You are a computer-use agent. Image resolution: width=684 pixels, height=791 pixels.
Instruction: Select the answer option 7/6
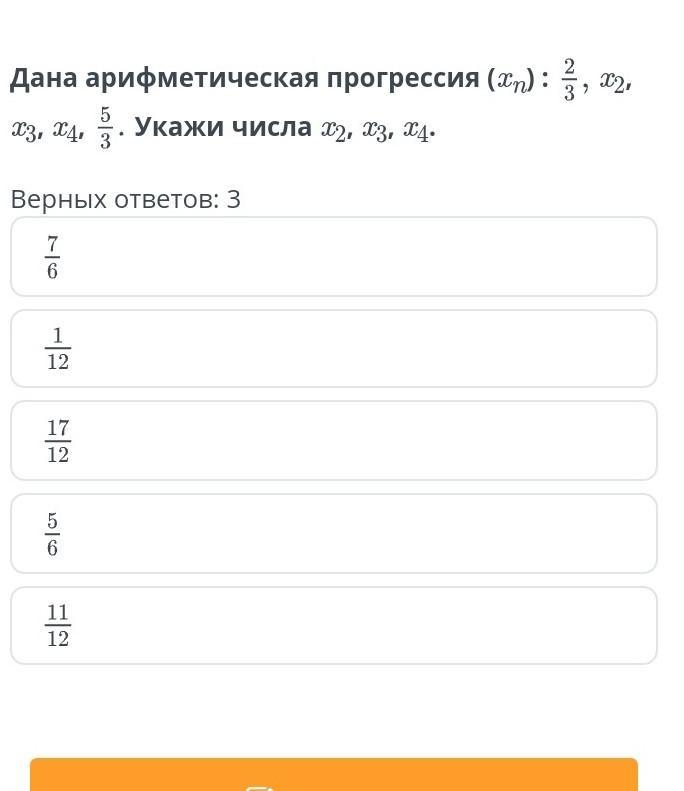point(333,257)
